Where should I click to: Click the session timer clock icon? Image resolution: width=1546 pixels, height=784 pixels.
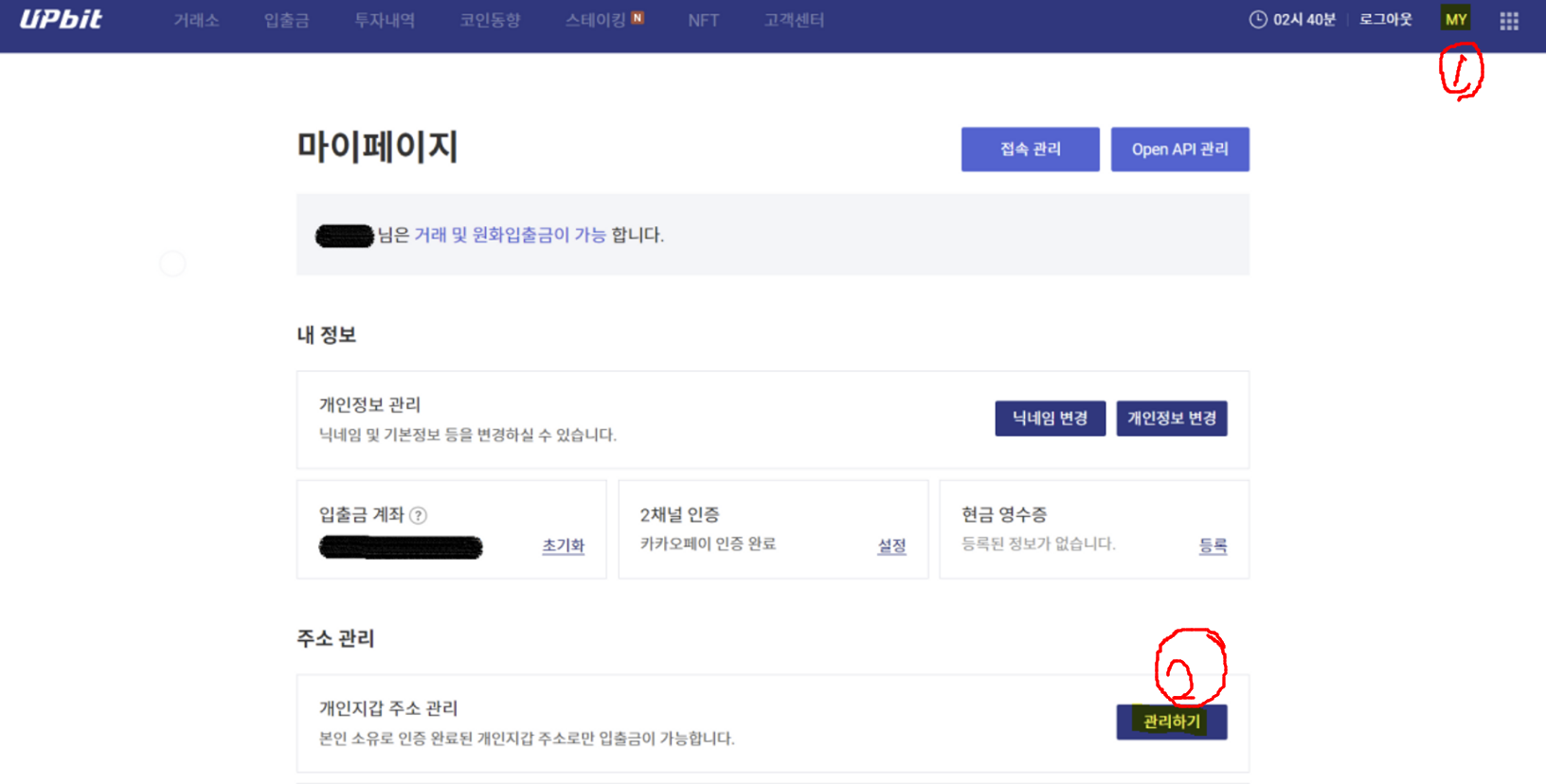tap(1258, 20)
